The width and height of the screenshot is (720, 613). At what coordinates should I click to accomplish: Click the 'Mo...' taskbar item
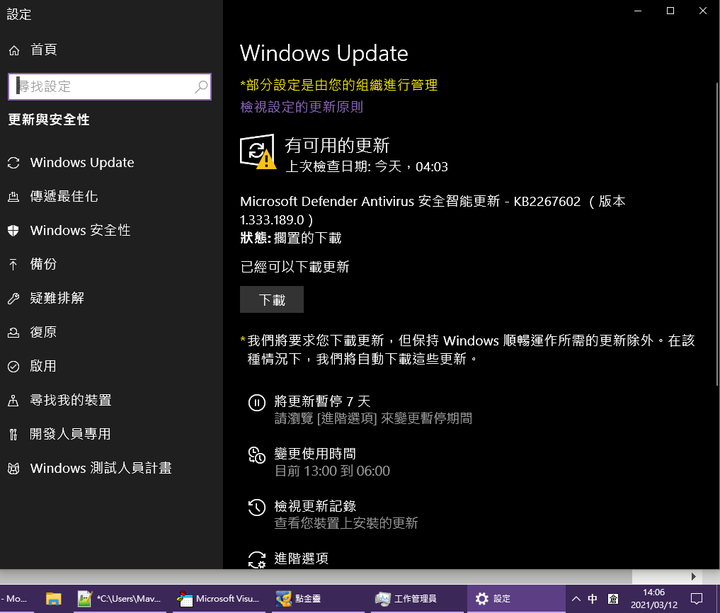tap(17, 599)
